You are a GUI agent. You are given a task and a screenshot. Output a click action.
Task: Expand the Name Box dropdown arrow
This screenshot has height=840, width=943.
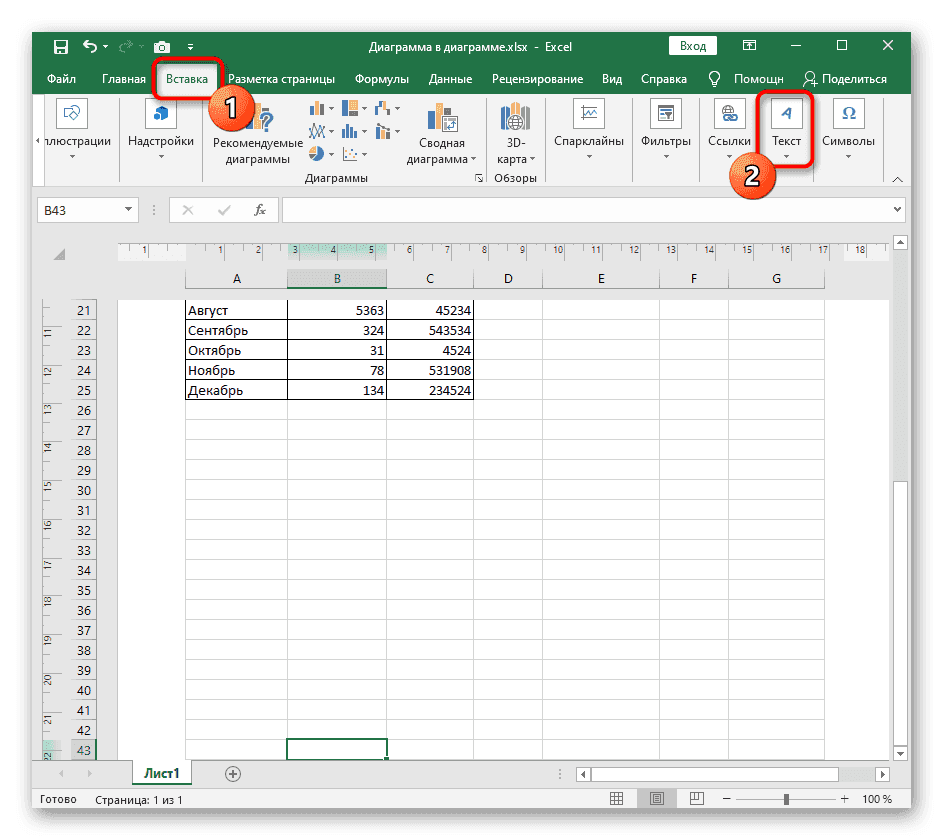coord(128,210)
